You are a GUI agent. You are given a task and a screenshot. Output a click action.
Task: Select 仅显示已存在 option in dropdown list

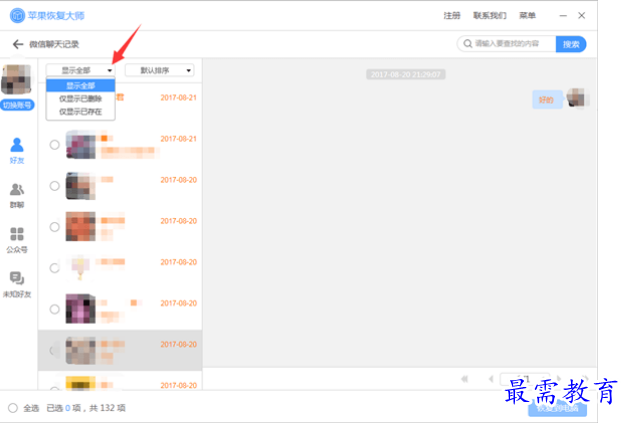pyautogui.click(x=81, y=111)
